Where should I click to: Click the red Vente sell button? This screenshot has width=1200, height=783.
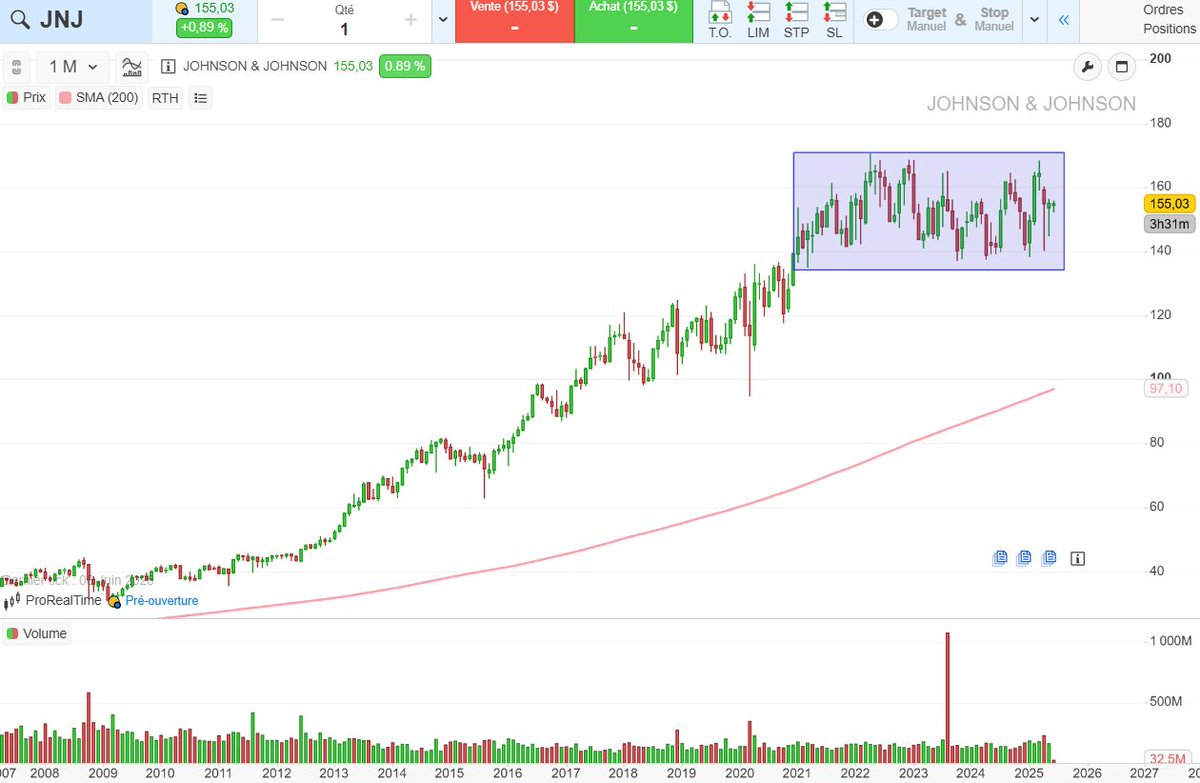pyautogui.click(x=514, y=20)
